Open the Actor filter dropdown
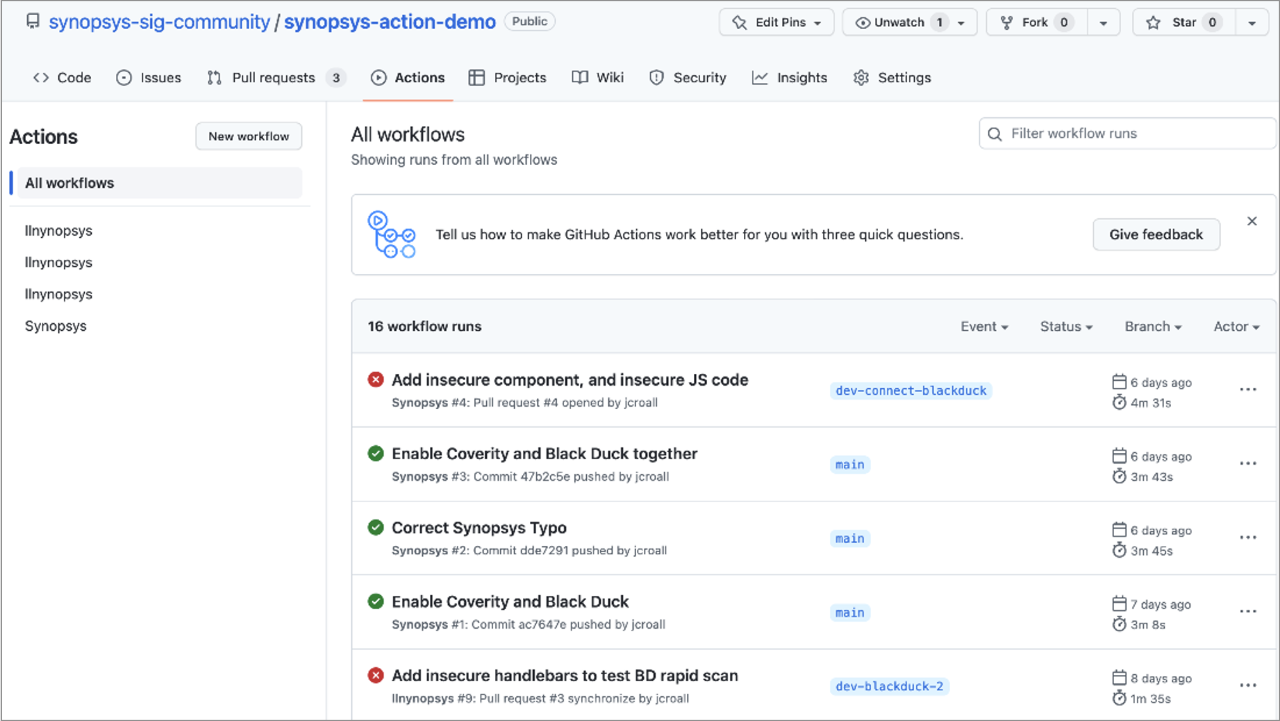The width and height of the screenshot is (1280, 721). point(1236,327)
